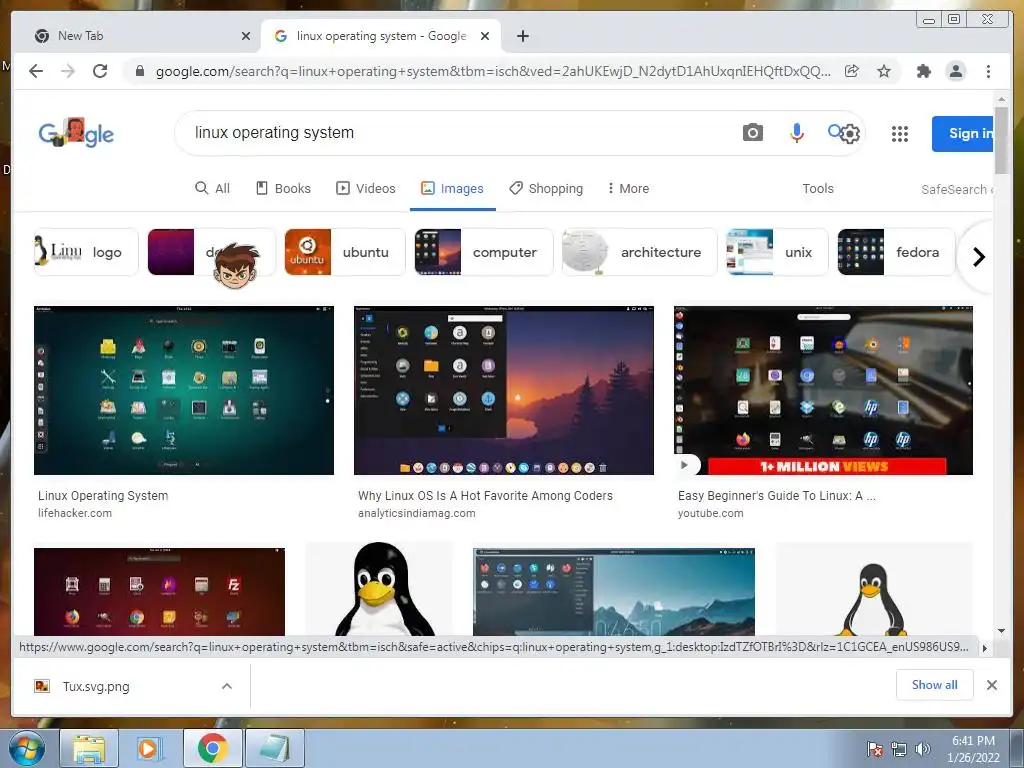The image size is (1024, 768).
Task: Open the Windows Start menu
Action: [x=26, y=749]
